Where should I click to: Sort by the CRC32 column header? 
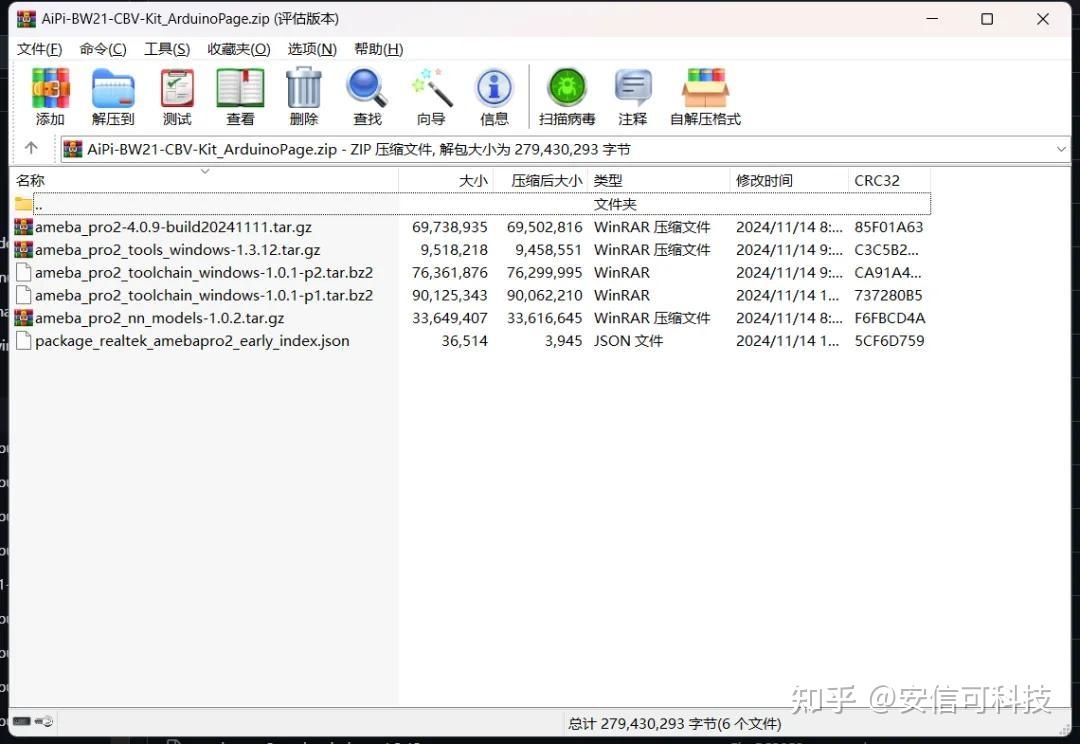(x=889, y=180)
